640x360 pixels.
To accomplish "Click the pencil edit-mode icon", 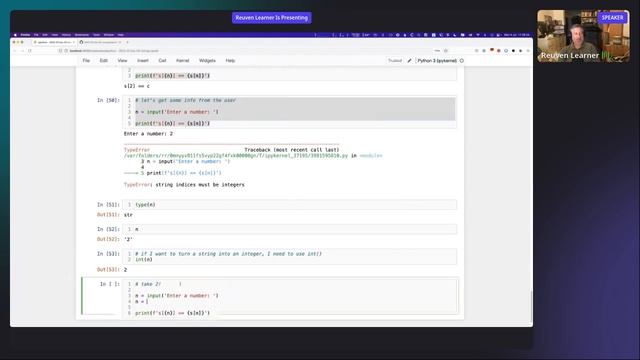I will [409, 60].
